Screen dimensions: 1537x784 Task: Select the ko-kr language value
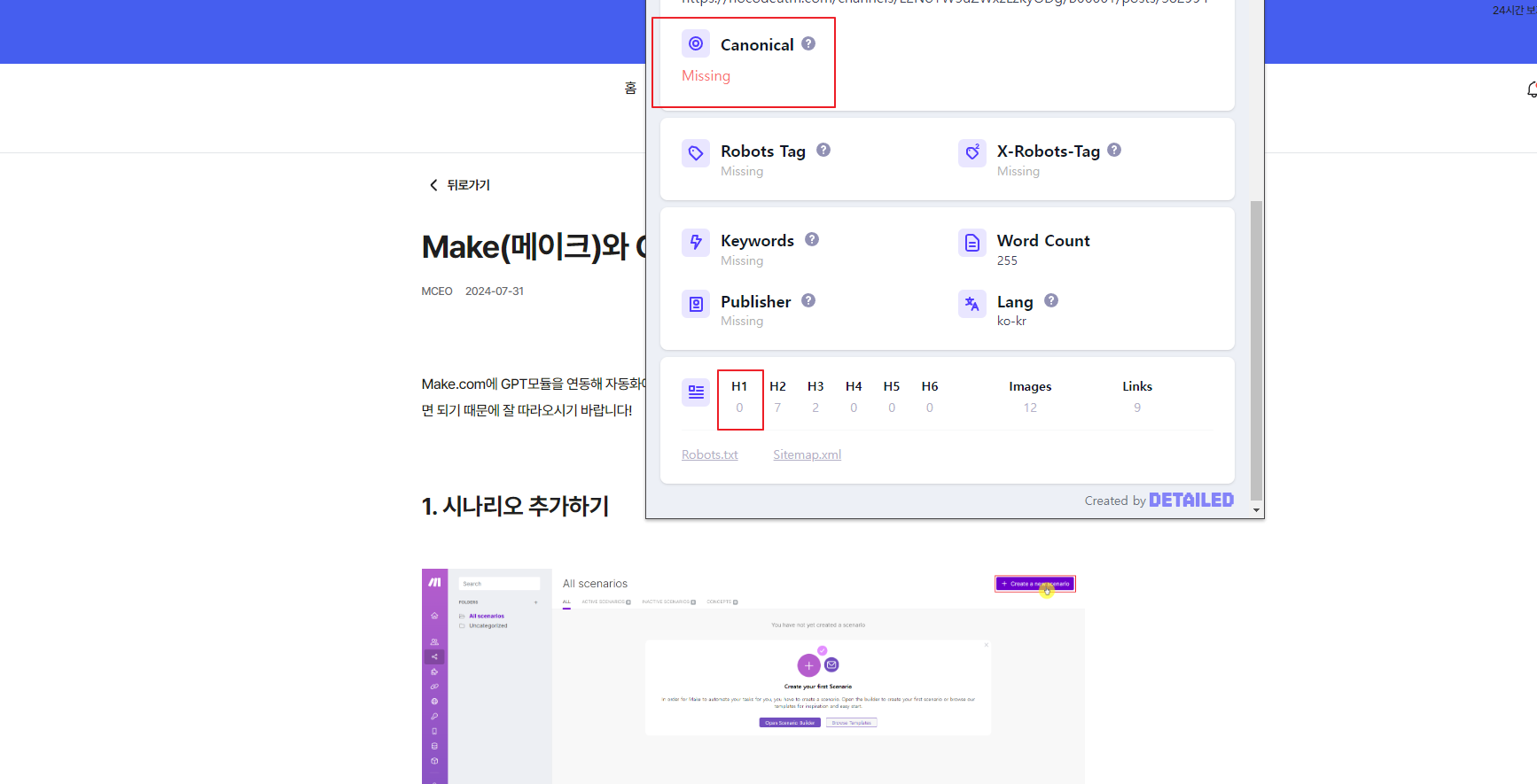point(1011,321)
